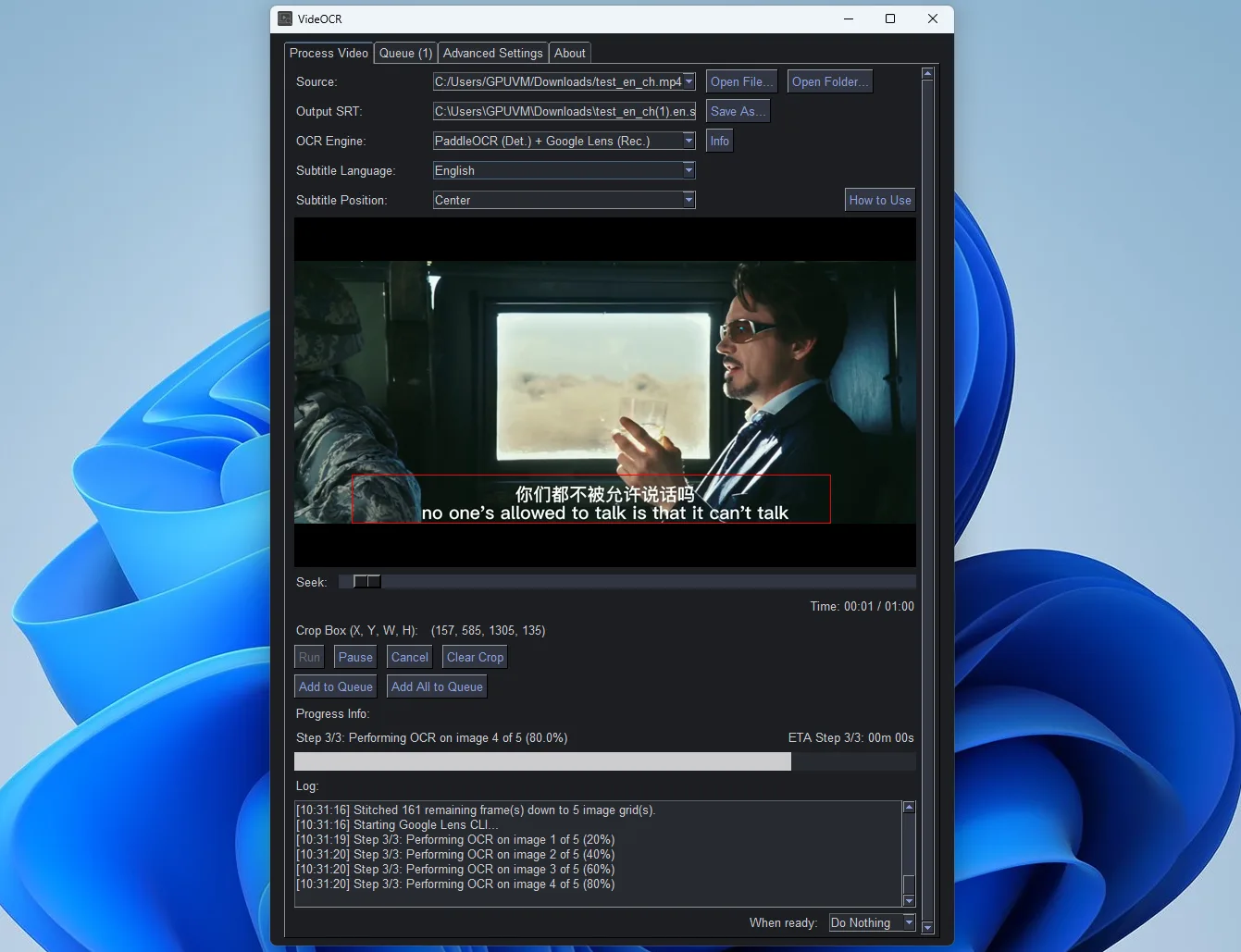
Task: Click the Open File button
Action: [741, 81]
